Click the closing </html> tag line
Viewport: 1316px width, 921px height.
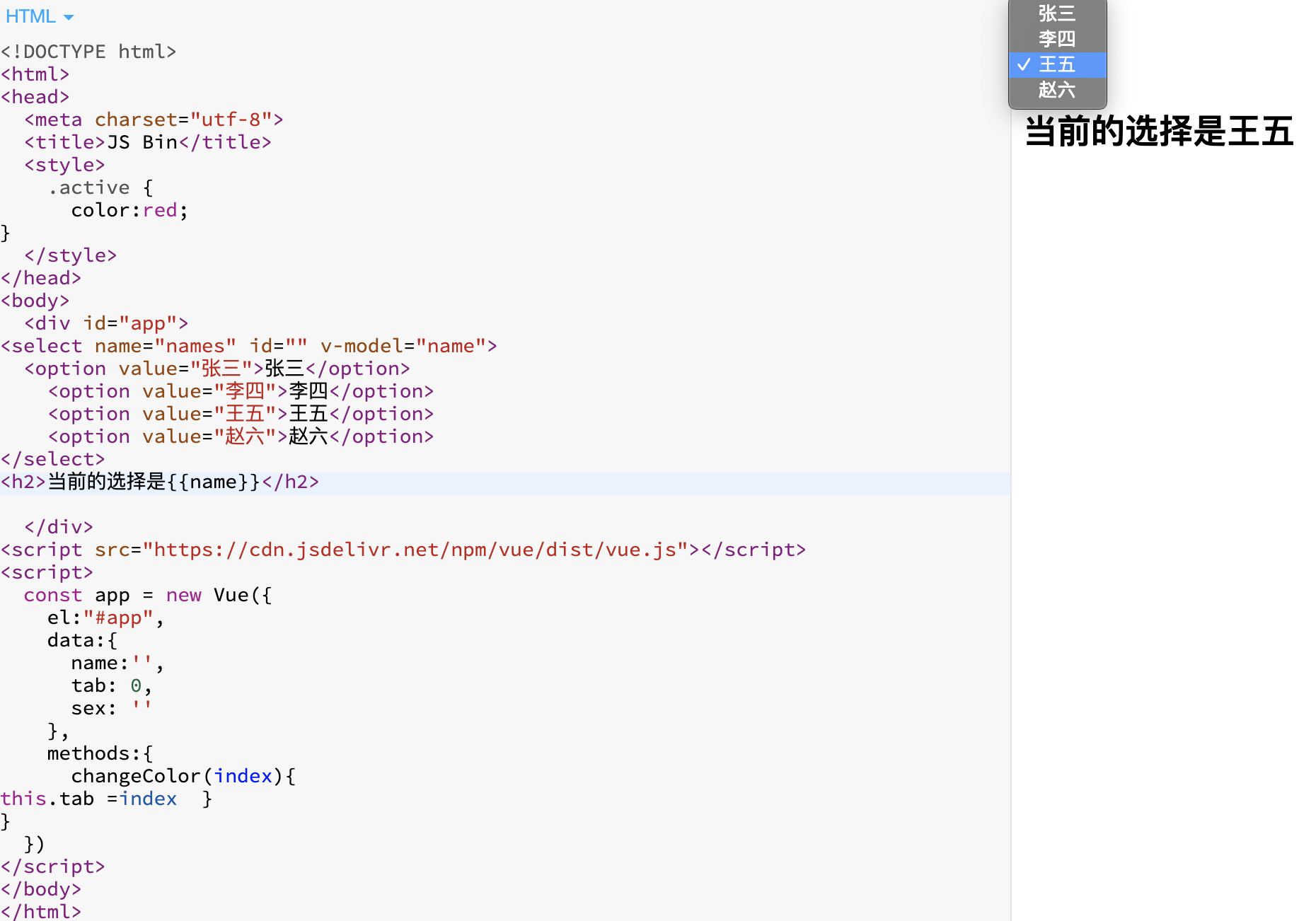coord(41,912)
